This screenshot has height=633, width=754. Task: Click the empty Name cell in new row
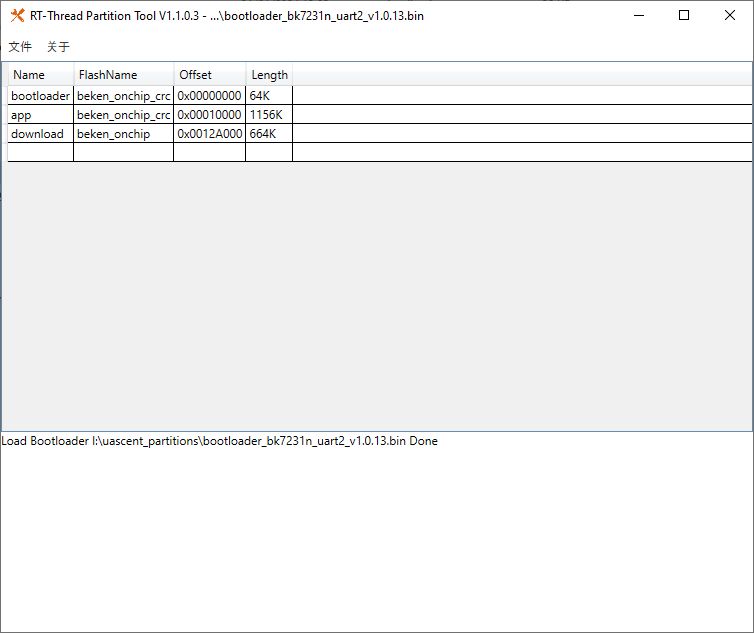pyautogui.click(x=40, y=152)
